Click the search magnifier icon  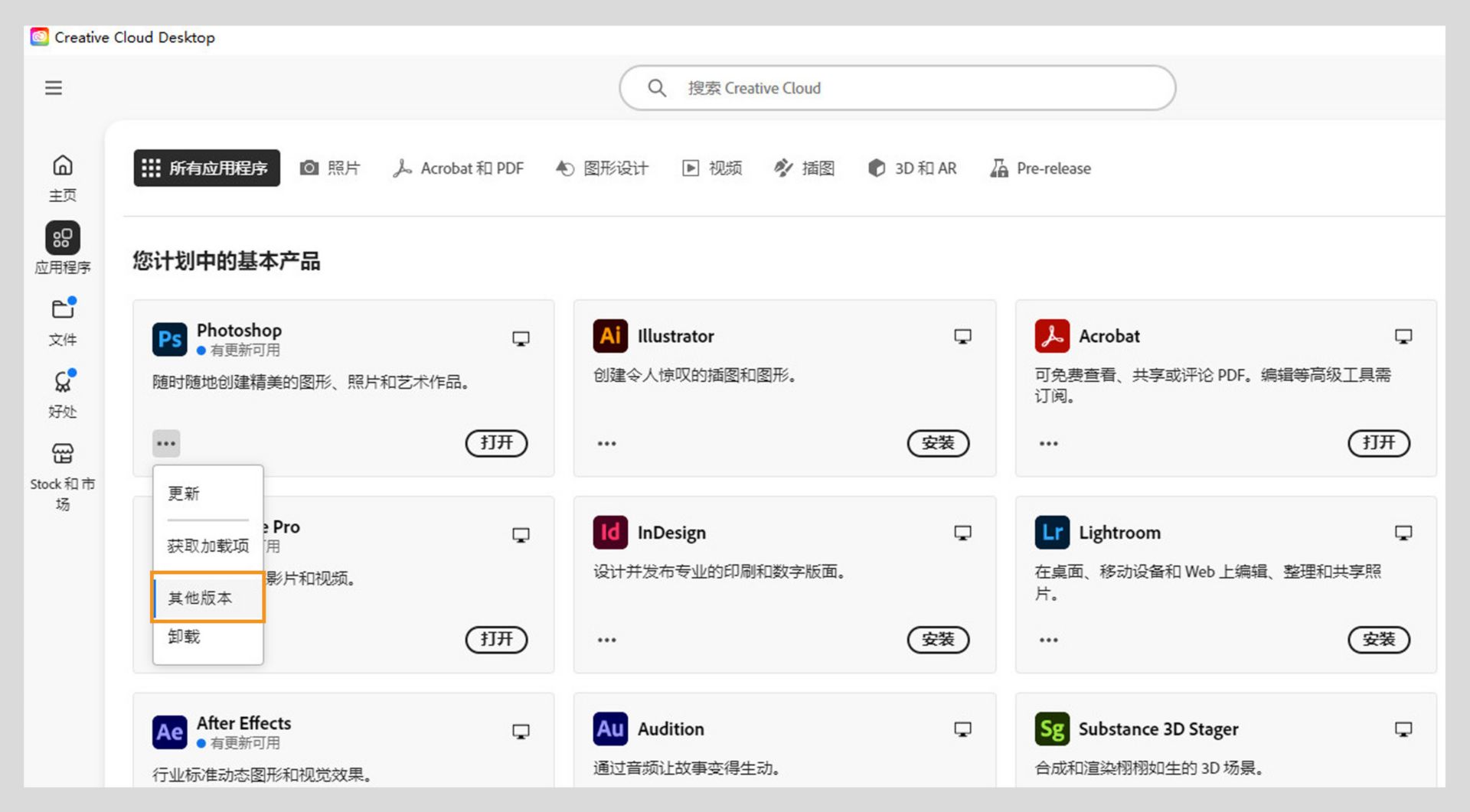pyautogui.click(x=657, y=88)
